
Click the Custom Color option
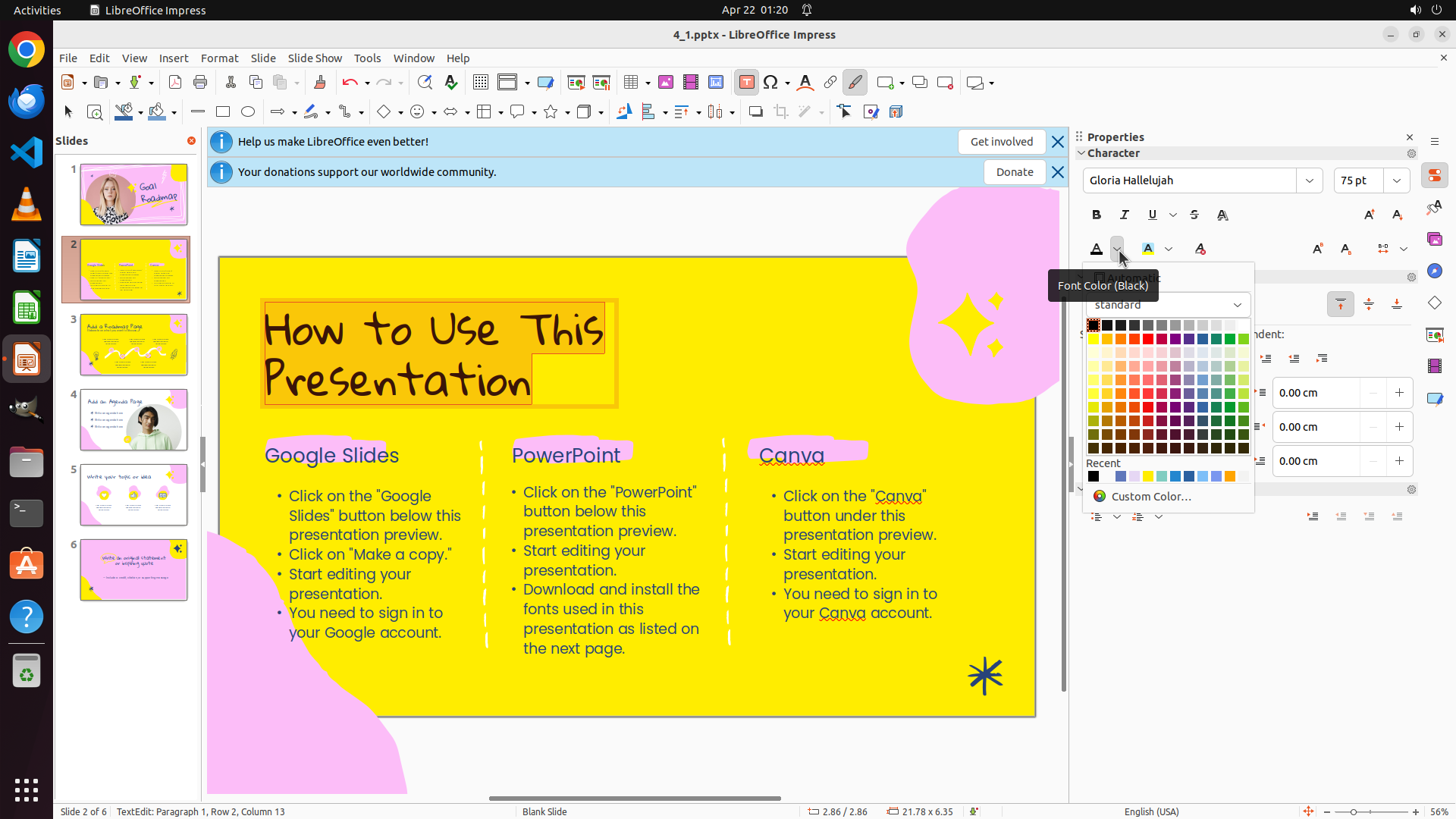coord(1150,497)
